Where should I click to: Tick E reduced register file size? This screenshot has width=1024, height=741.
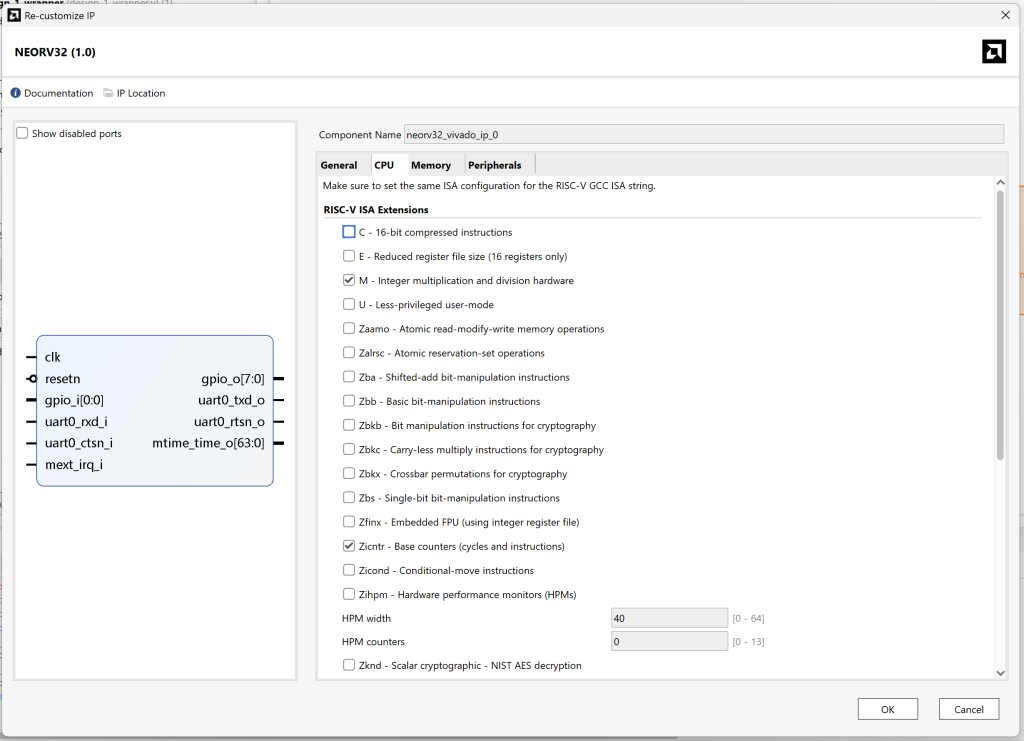pos(349,256)
